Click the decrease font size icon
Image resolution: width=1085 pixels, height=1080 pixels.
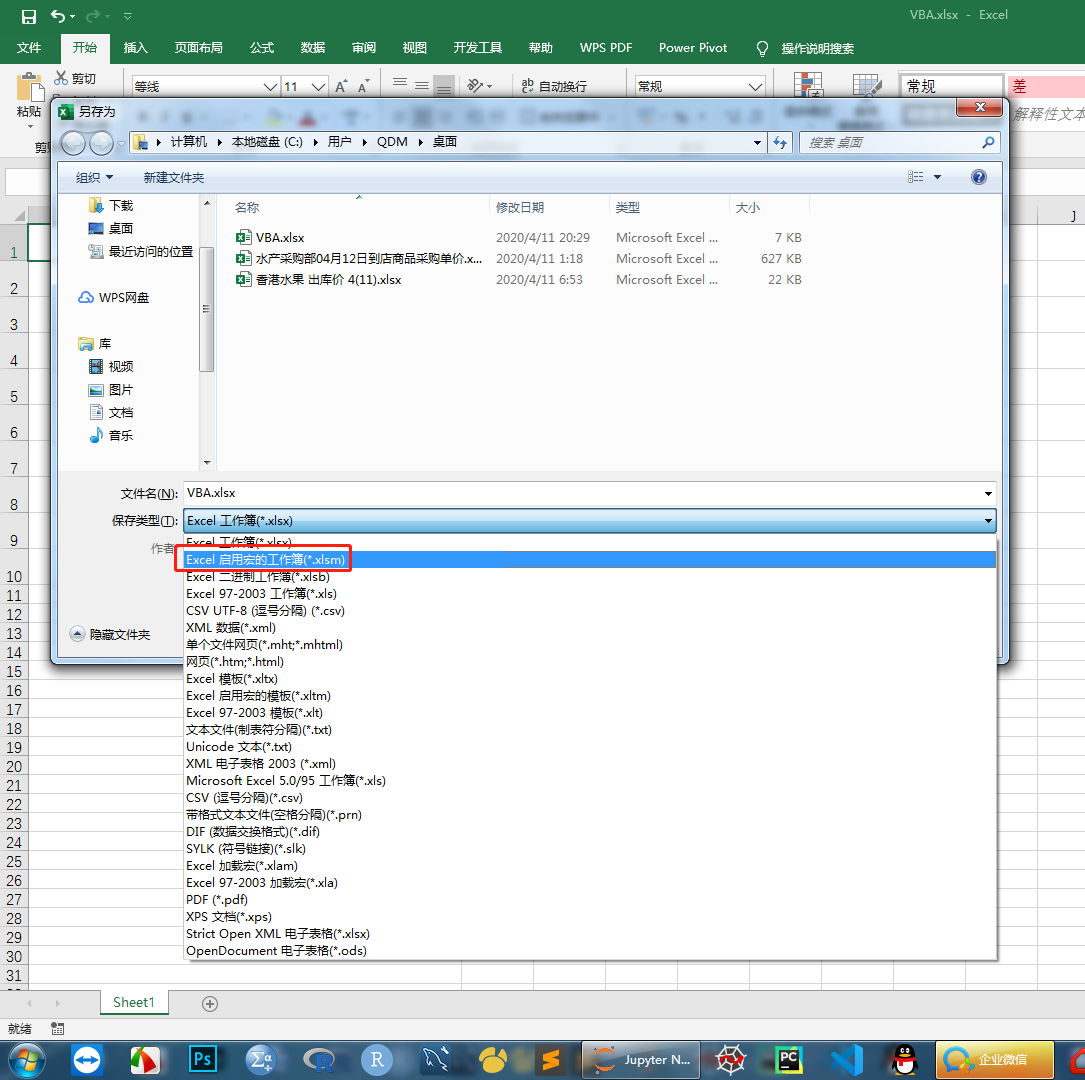point(364,86)
